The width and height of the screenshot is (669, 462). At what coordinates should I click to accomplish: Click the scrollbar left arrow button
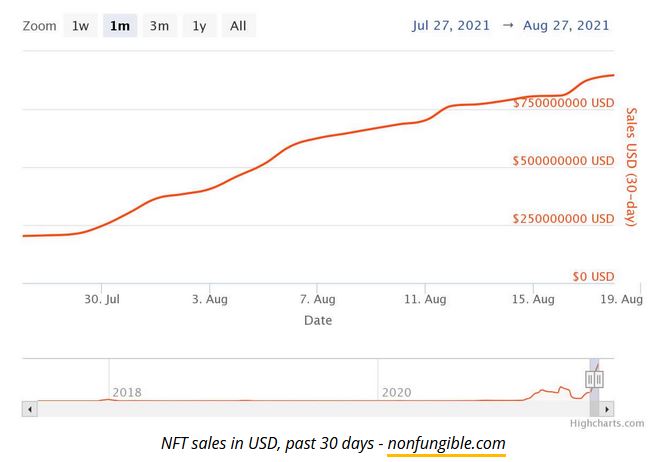click(29, 409)
